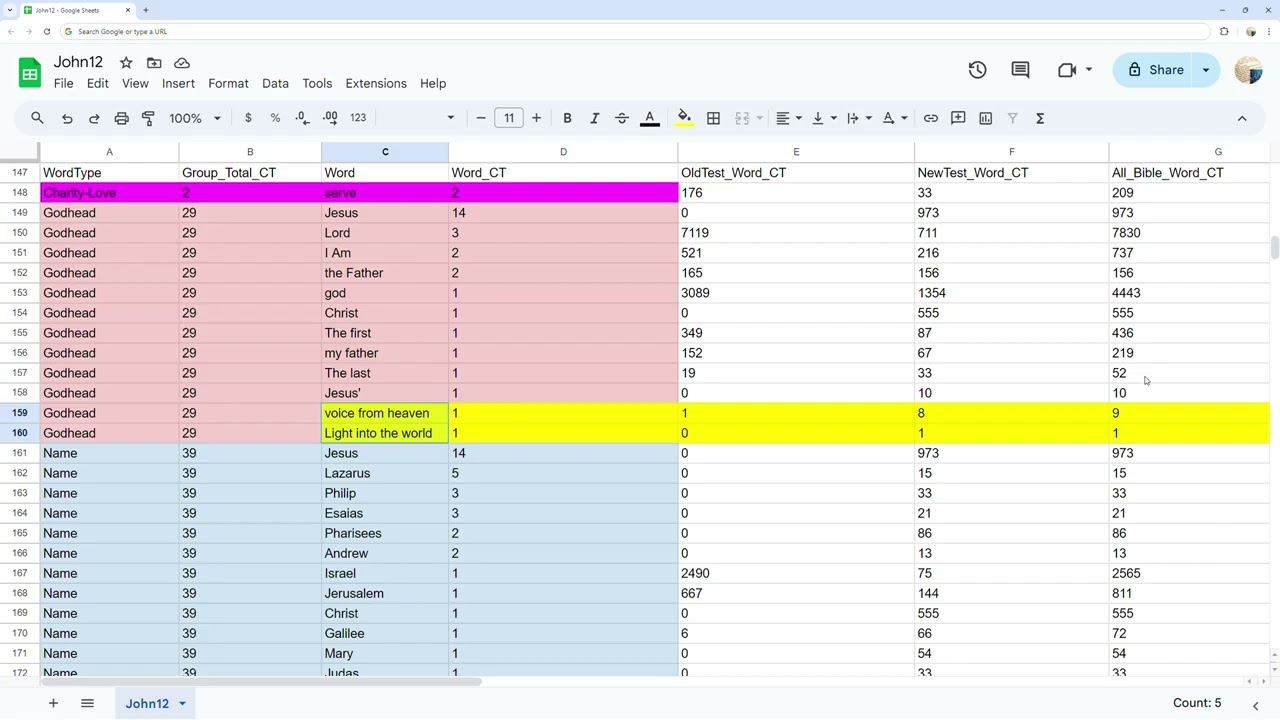Open the comments panel

point(1020,70)
